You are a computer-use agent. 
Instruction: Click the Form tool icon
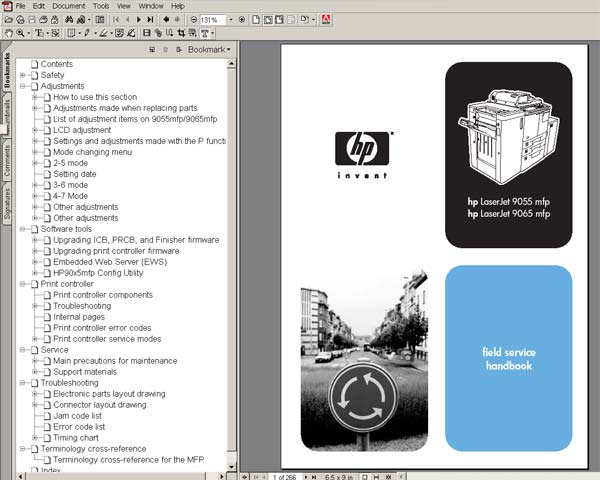point(192,33)
